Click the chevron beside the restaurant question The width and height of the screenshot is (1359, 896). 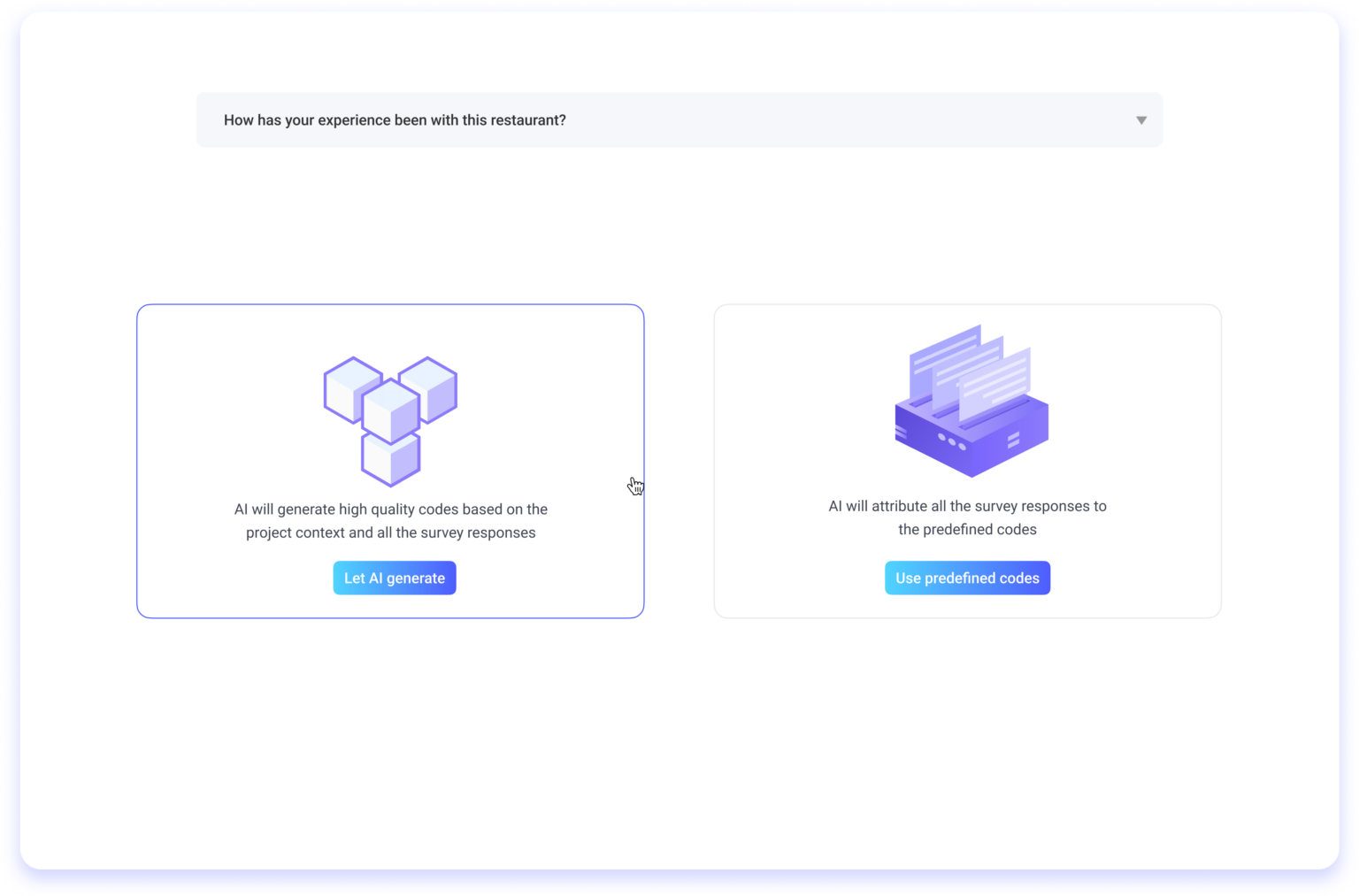click(x=1141, y=119)
